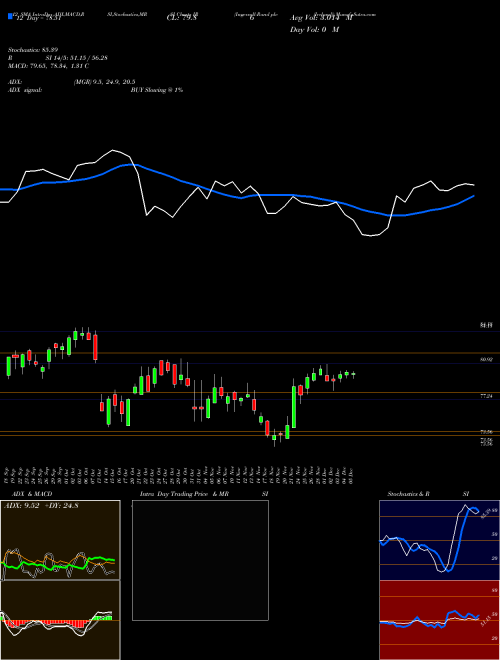Click the '12 Day = 78.31' label
500x660 pixels.
pyautogui.click(x=37, y=18)
